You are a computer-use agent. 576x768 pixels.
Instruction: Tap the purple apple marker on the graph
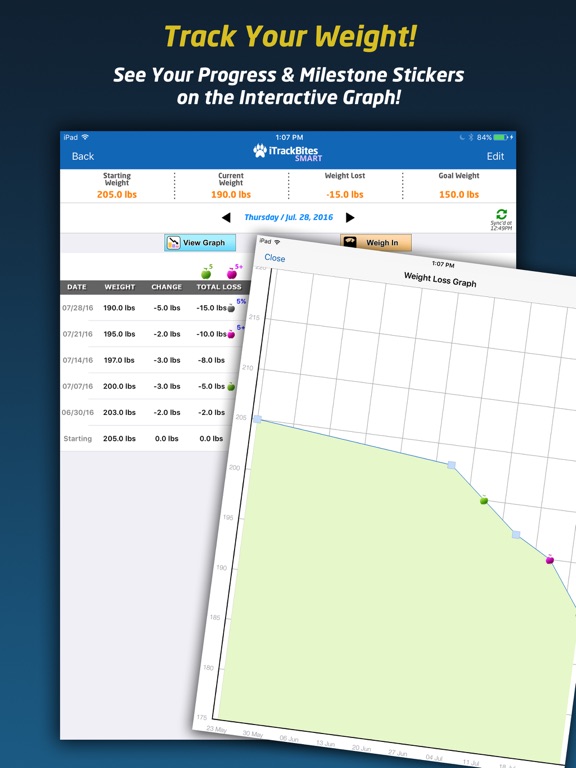coord(550,559)
